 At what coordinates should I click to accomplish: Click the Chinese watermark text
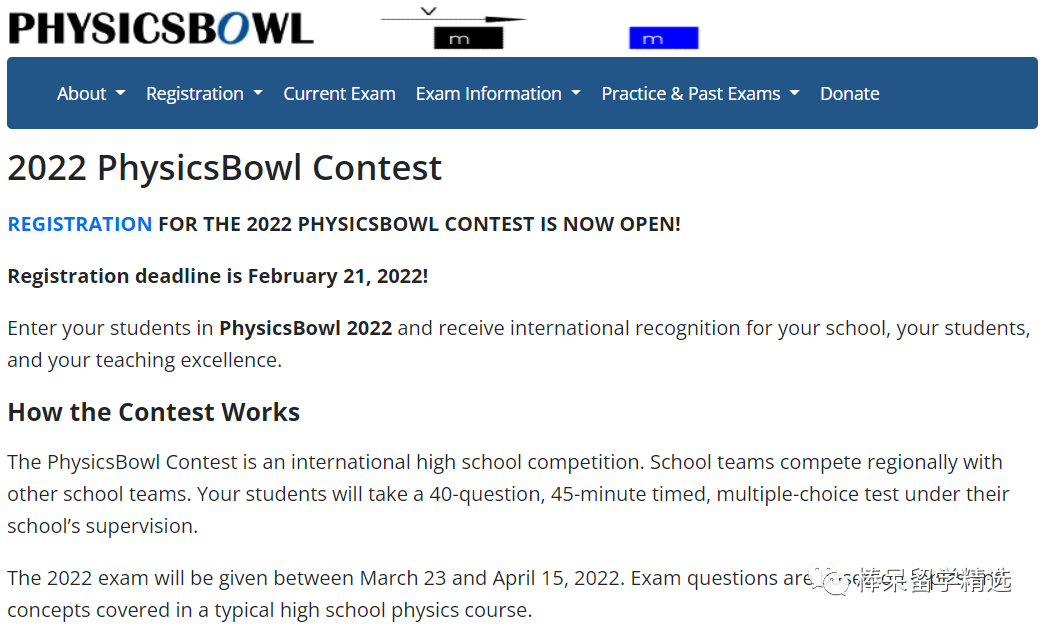coord(934,580)
